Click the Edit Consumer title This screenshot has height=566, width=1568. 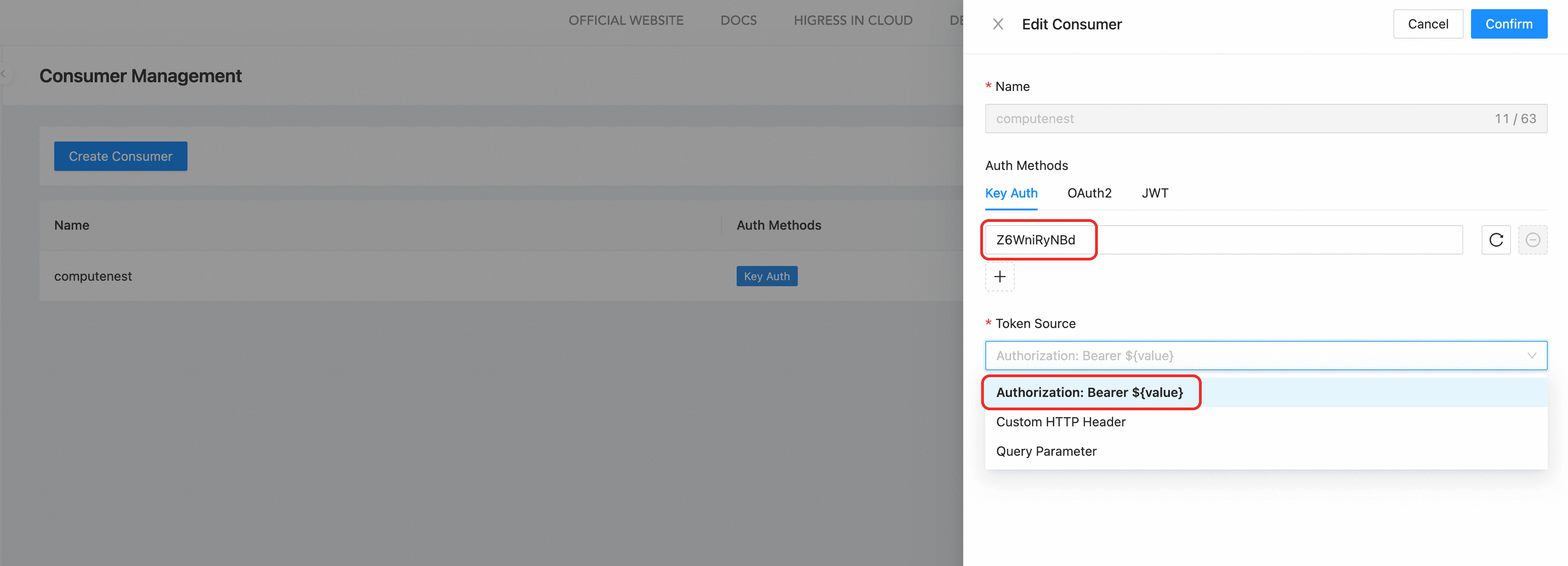pos(1071,24)
